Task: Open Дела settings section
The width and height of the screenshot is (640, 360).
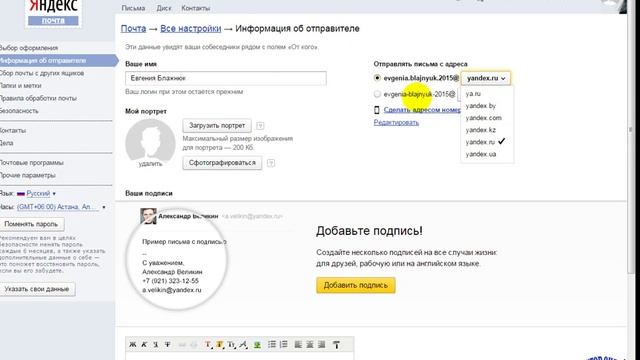Action: [x=7, y=143]
